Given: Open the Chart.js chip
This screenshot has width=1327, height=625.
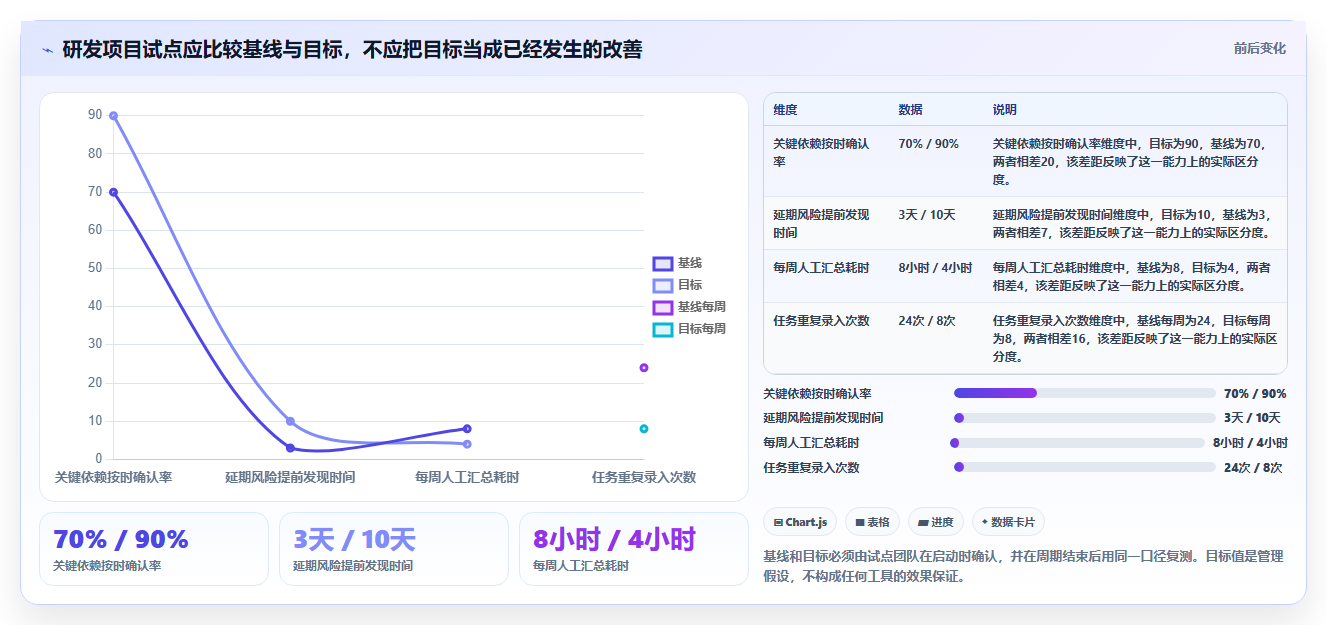Looking at the screenshot, I should (x=801, y=522).
